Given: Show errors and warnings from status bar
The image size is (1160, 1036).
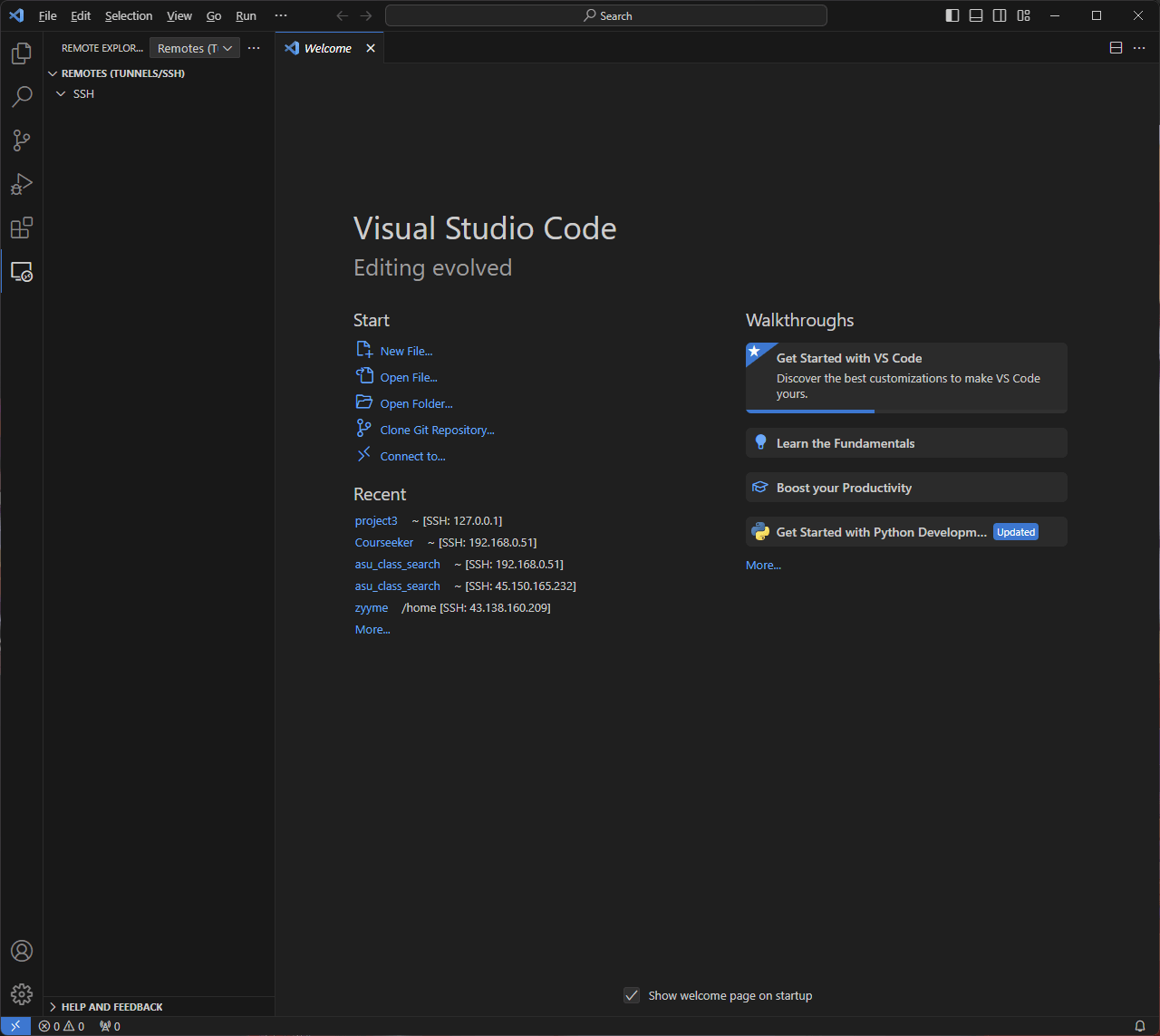Looking at the screenshot, I should coord(62,1026).
